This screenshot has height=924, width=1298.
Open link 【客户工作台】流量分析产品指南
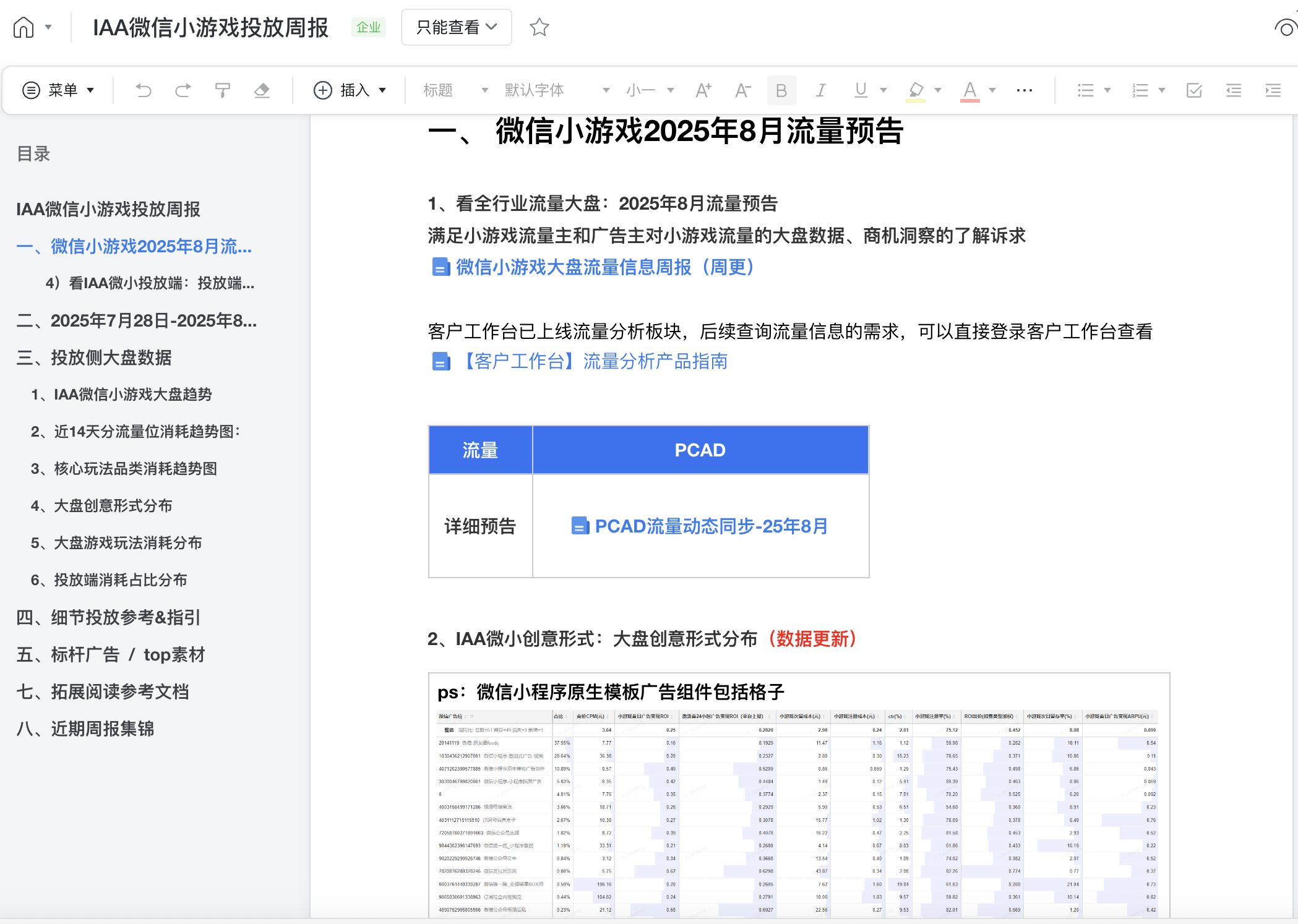[593, 361]
